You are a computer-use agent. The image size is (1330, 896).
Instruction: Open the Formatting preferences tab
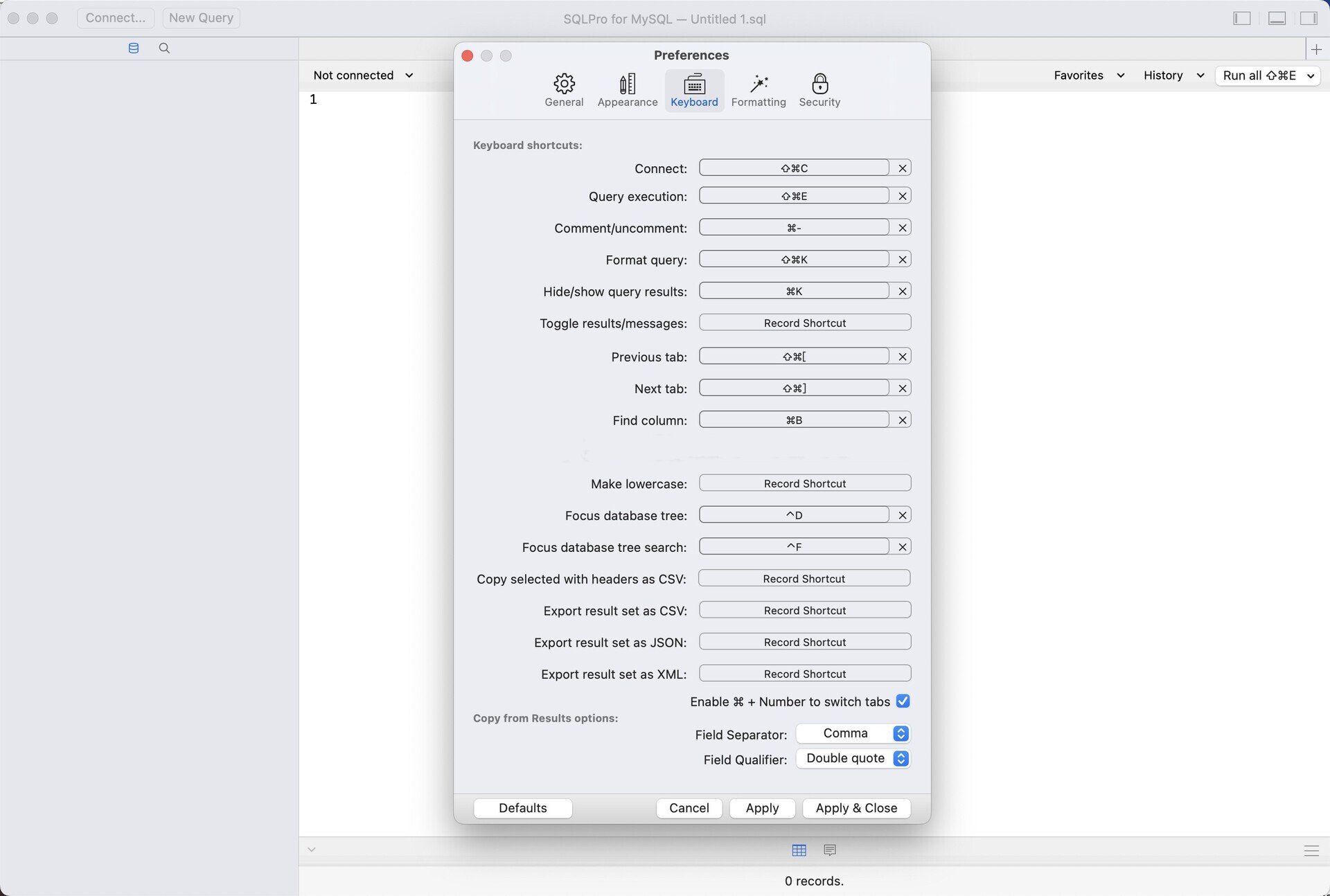[759, 90]
